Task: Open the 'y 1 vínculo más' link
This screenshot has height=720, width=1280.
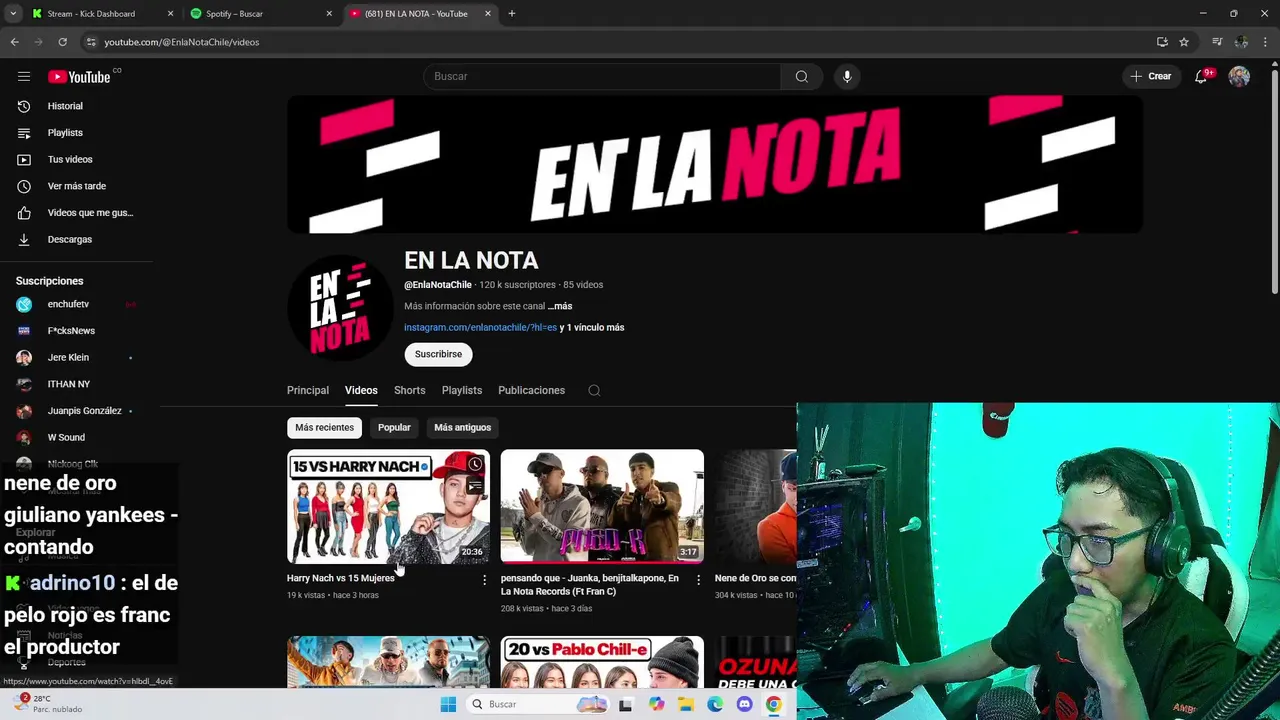Action: pos(592,328)
